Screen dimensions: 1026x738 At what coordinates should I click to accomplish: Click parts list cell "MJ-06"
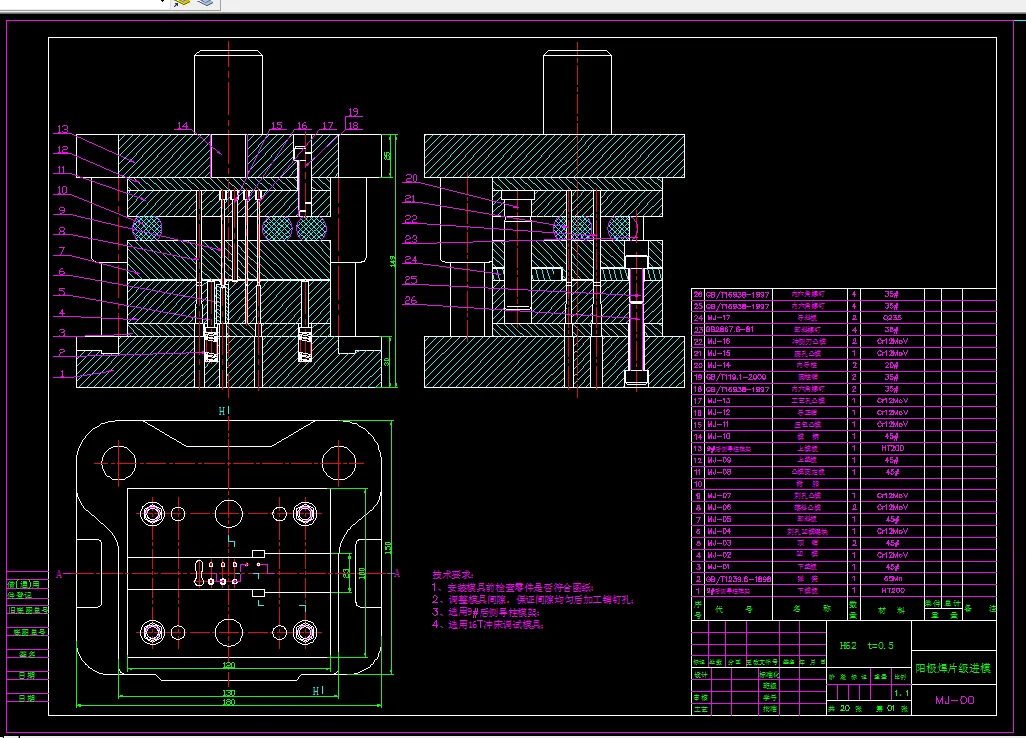[718, 507]
